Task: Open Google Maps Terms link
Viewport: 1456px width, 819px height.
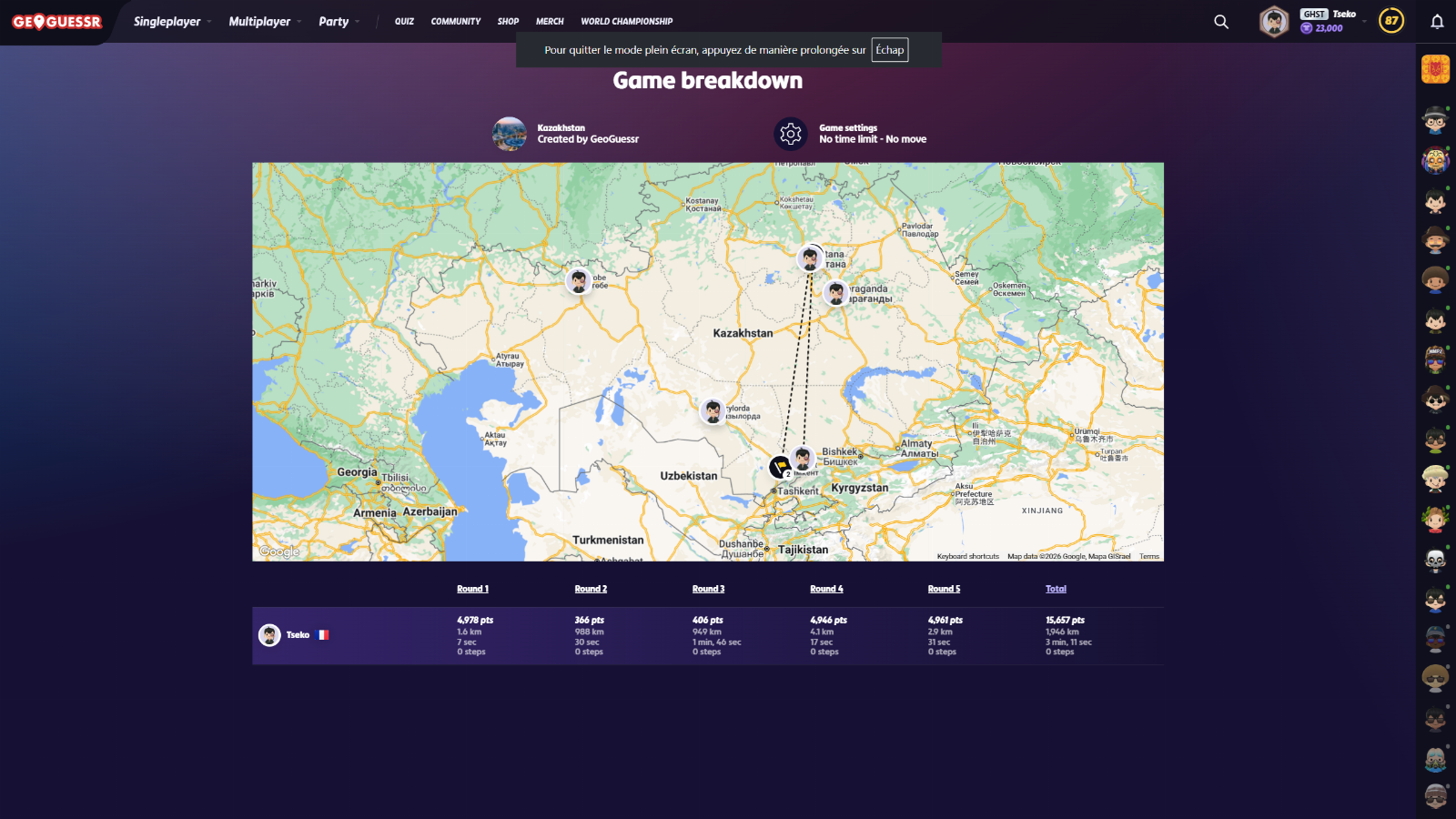Action: point(1149,556)
